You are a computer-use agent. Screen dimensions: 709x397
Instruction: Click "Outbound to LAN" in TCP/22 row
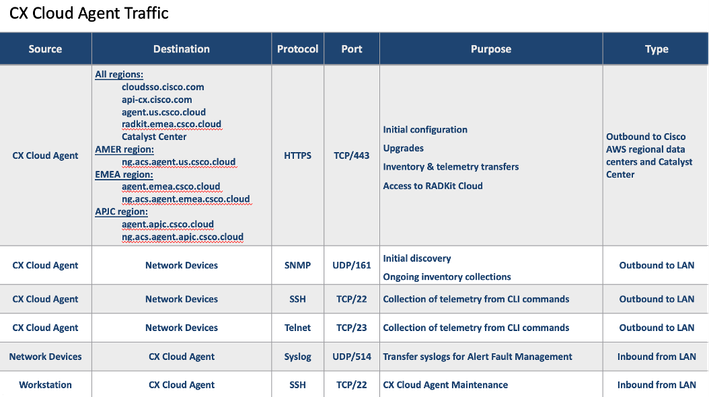coord(657,299)
